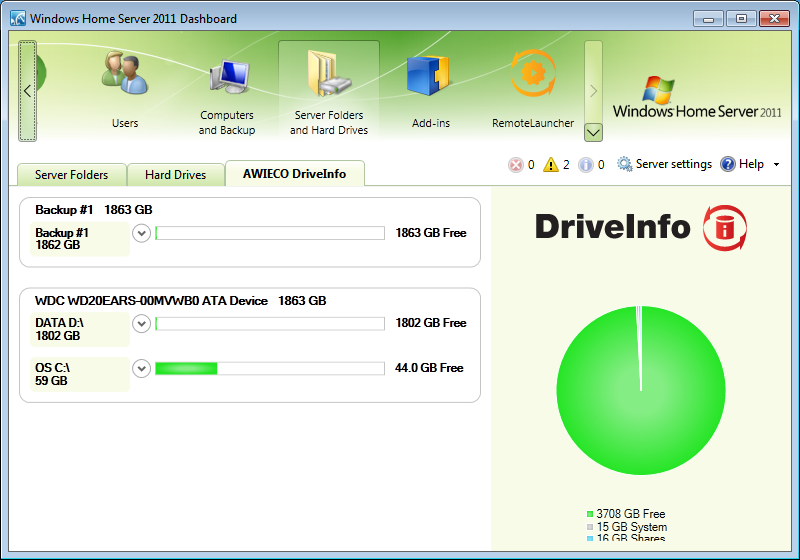Image resolution: width=800 pixels, height=560 pixels.
Task: Click the yellow warning alerts icon
Action: click(x=551, y=165)
